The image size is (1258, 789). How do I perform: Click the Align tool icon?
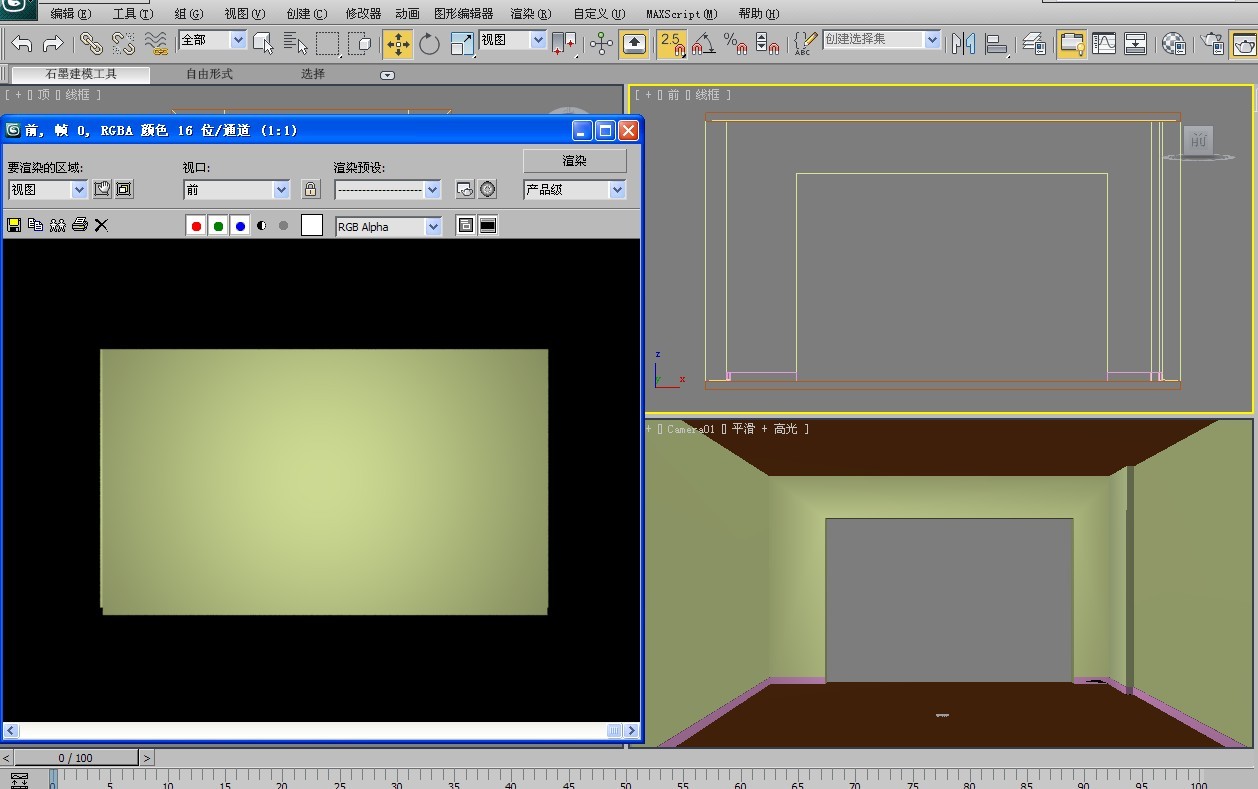(996, 43)
